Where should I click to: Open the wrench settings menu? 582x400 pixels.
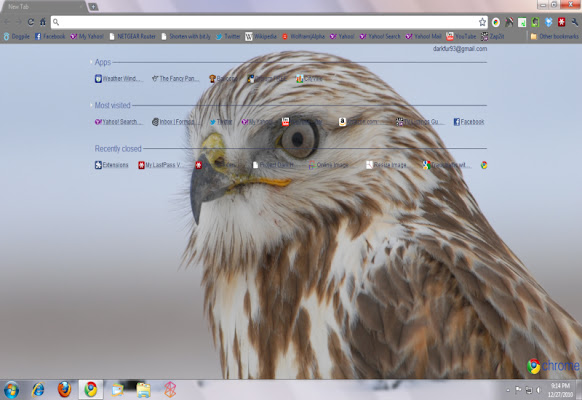click(x=574, y=22)
